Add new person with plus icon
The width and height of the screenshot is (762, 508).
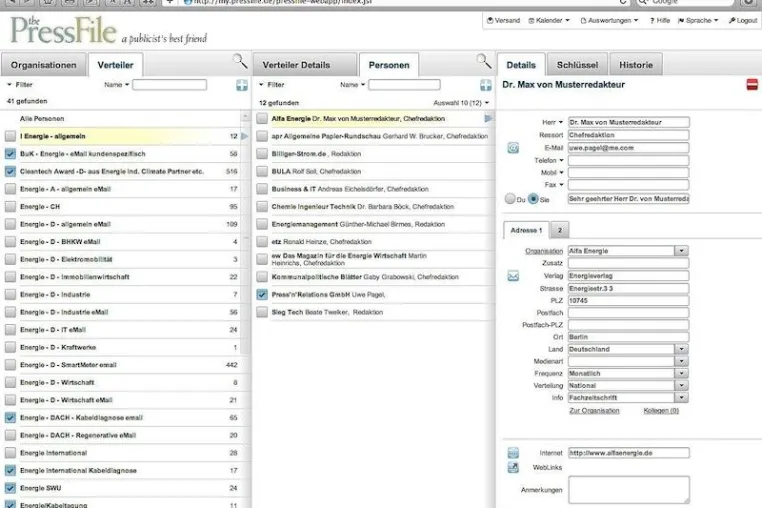point(485,85)
